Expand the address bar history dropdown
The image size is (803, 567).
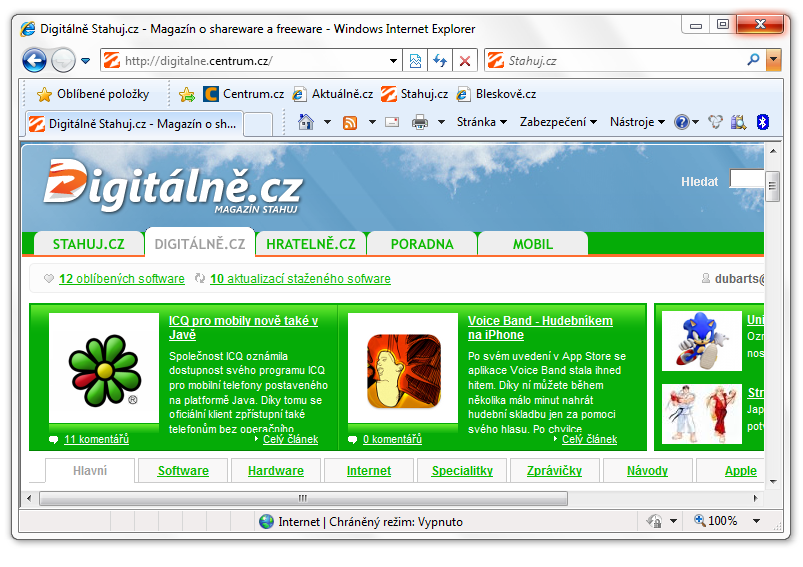pos(393,61)
